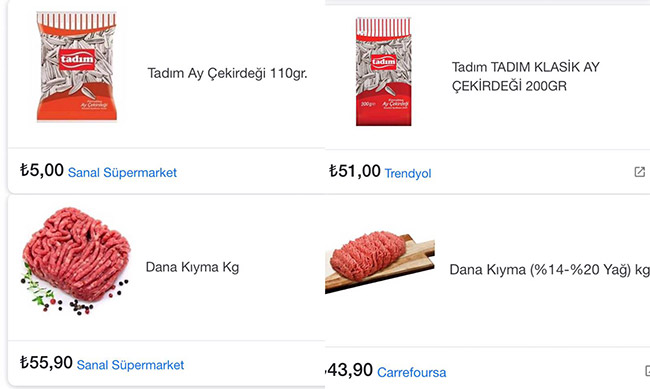
Task: Click the ₺51,00 price
Action: [354, 171]
